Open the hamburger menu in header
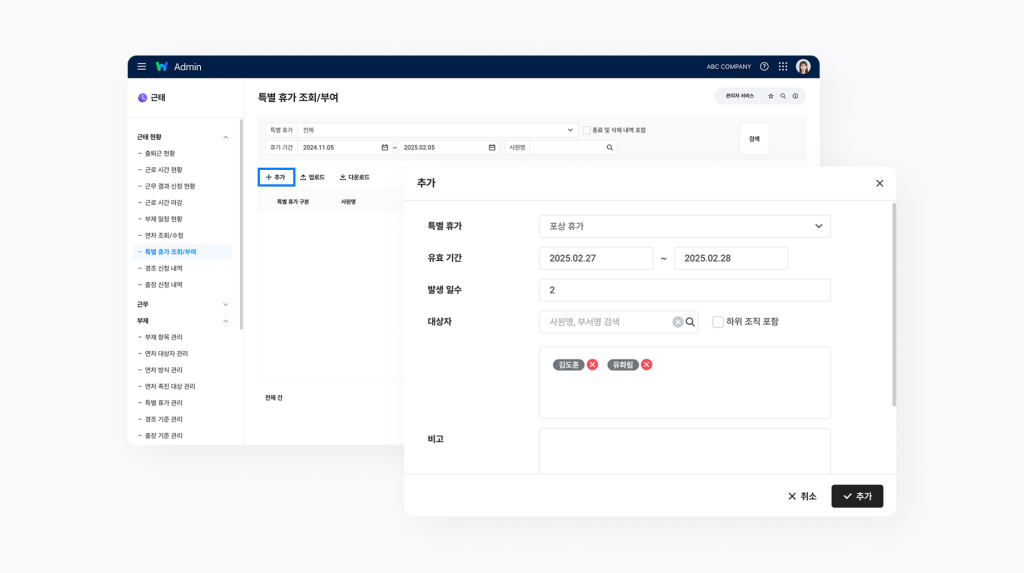This screenshot has width=1024, height=573. point(142,67)
